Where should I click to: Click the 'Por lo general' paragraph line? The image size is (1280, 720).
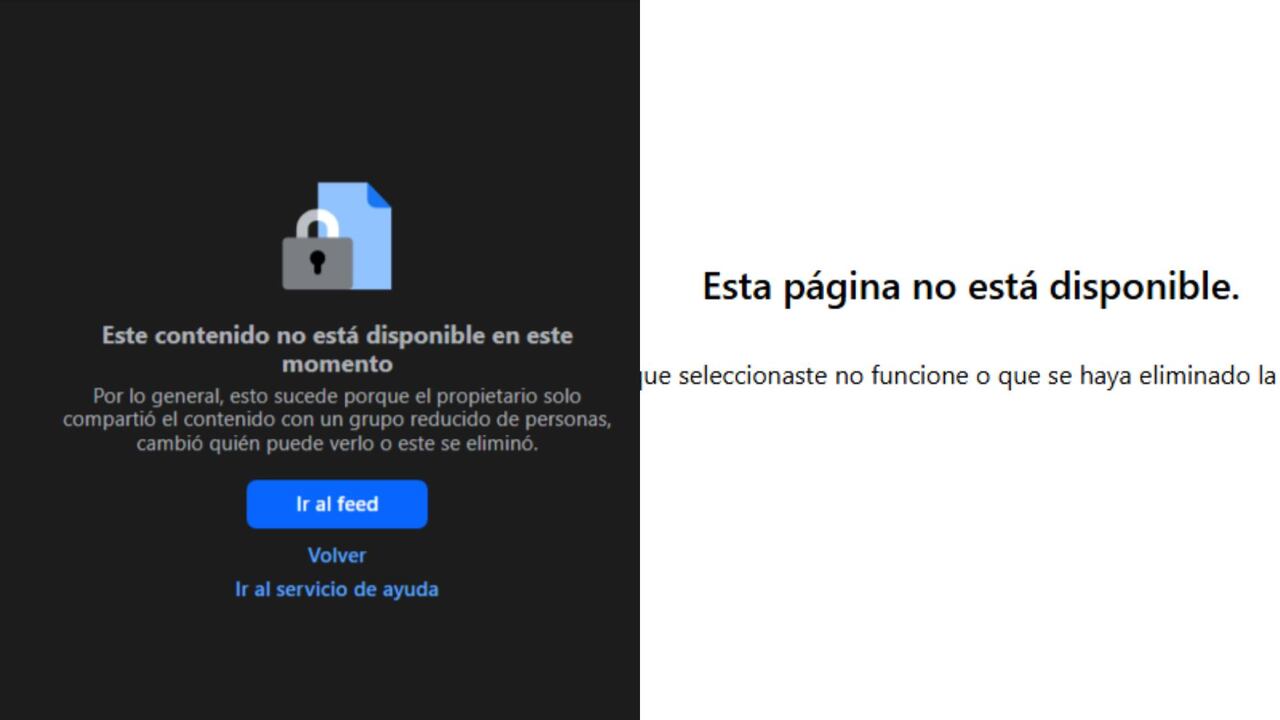point(337,396)
